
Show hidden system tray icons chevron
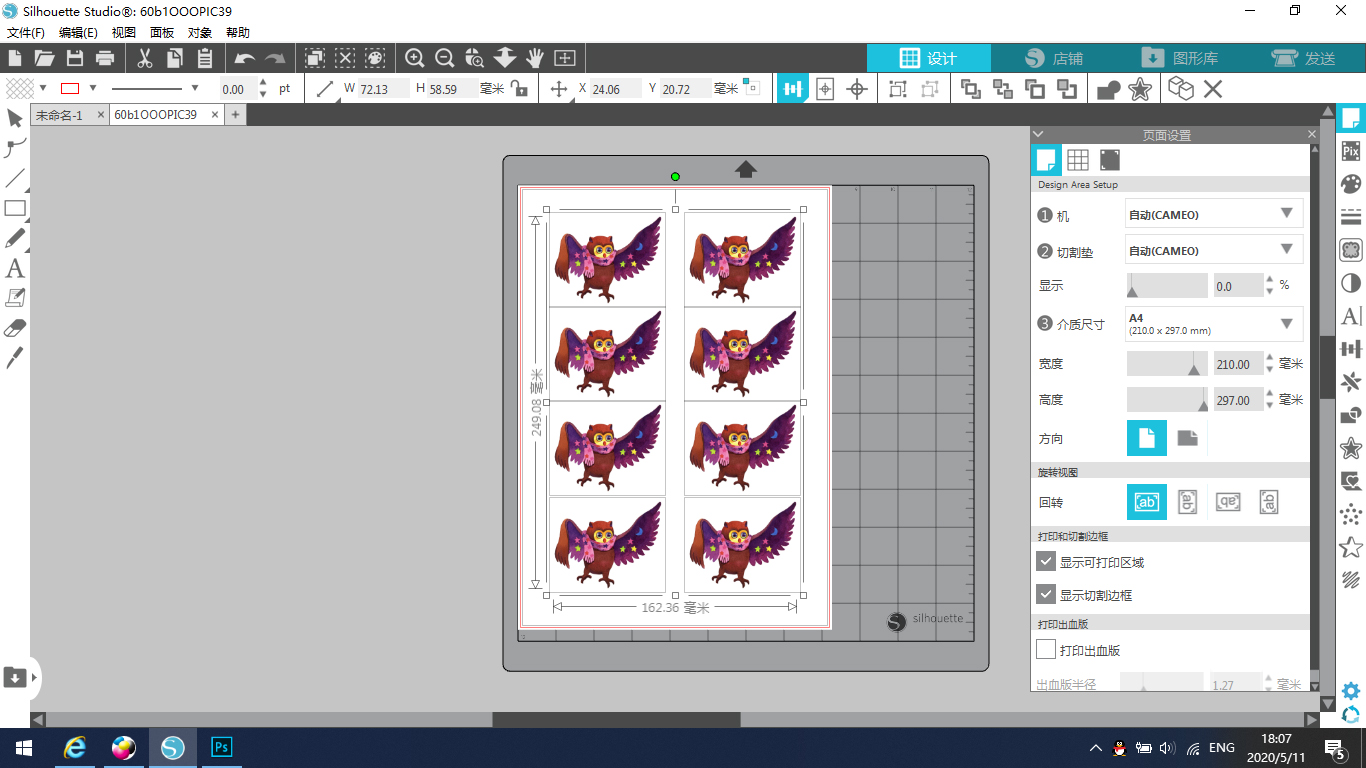point(1096,747)
